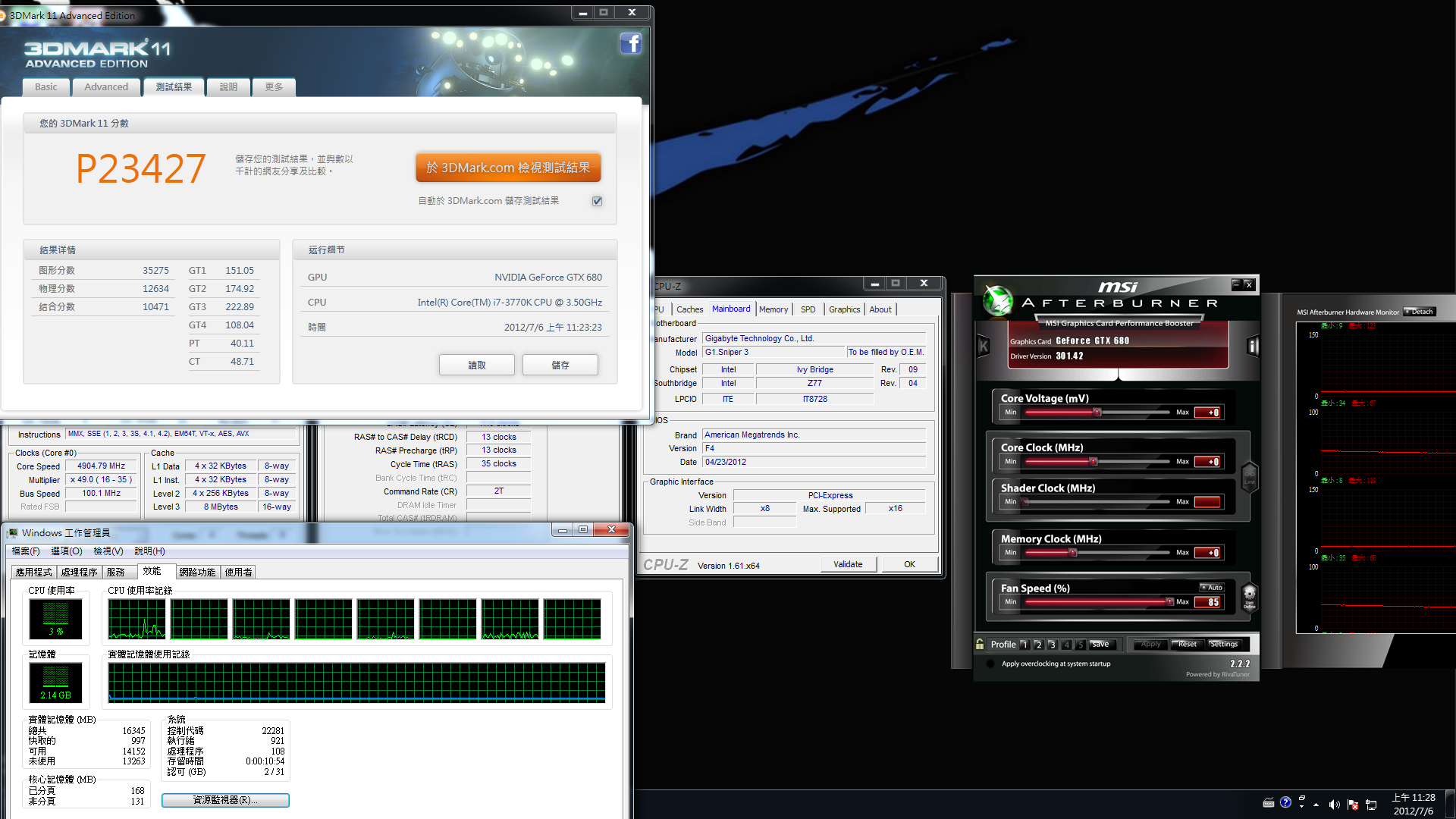Select Afterburner profile slot 1

pyautogui.click(x=1025, y=645)
